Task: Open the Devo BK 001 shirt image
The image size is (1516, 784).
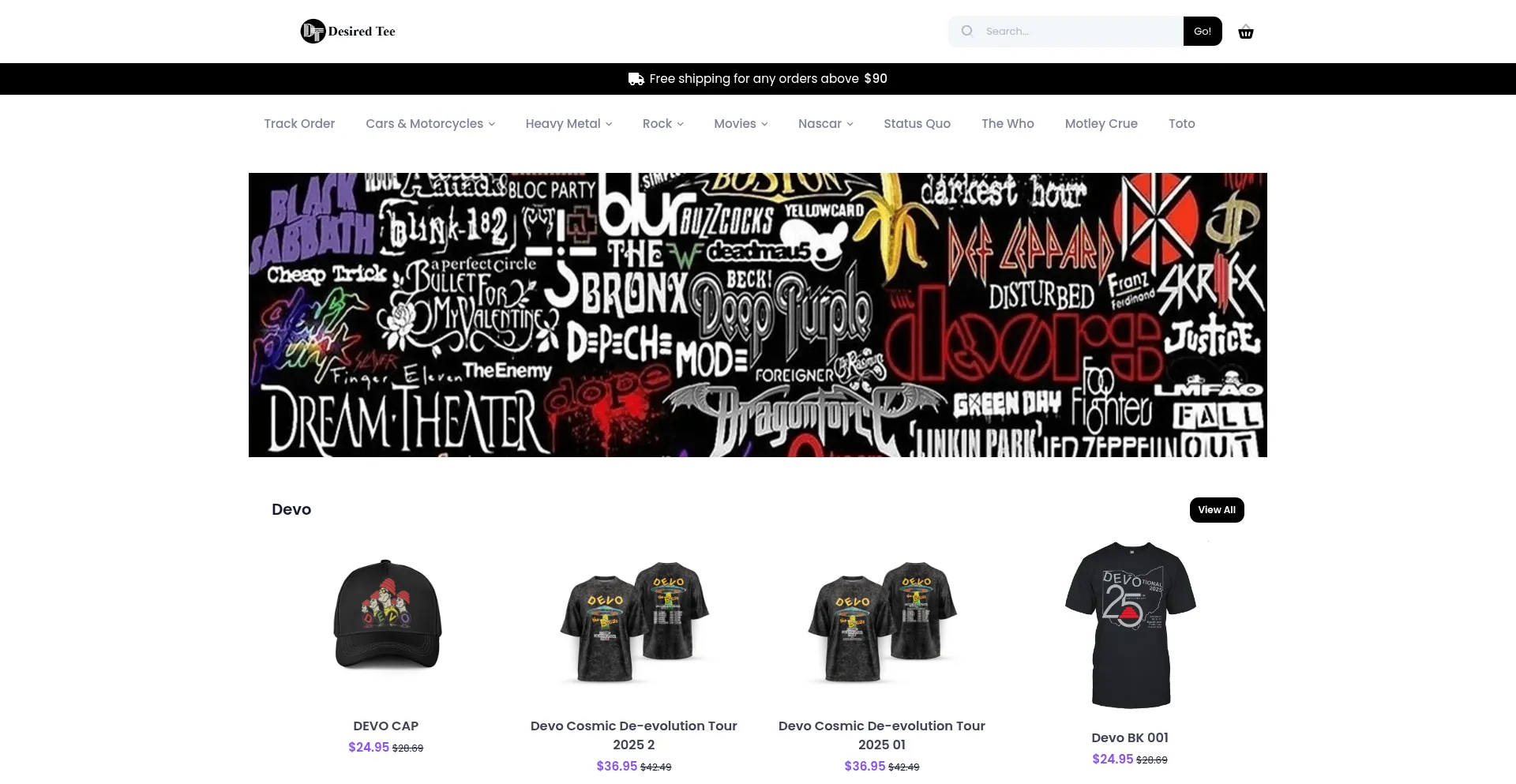Action: point(1130,625)
